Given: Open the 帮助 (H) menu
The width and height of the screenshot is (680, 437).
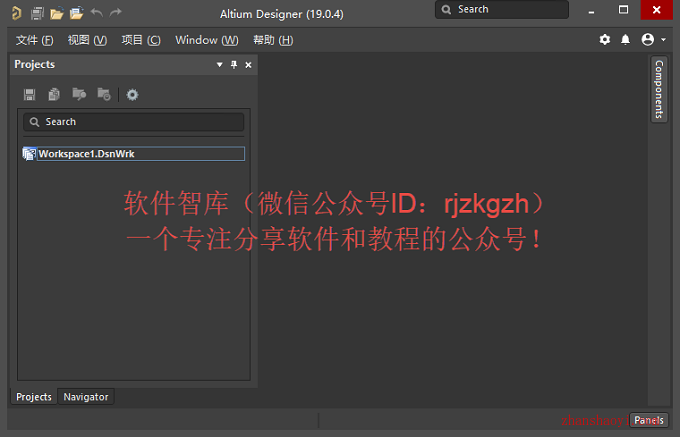Looking at the screenshot, I should point(273,40).
